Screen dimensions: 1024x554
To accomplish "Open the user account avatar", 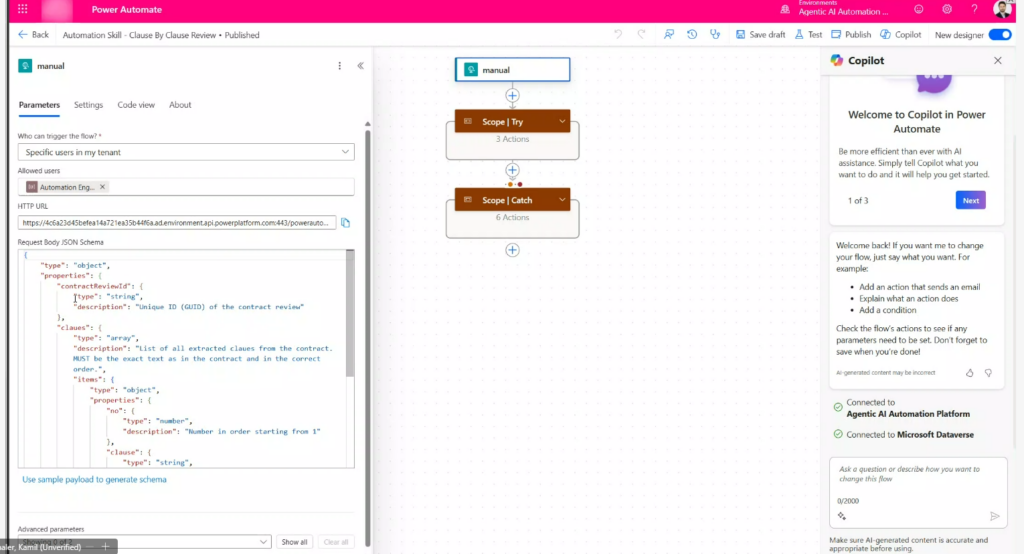I will pos(1002,9).
